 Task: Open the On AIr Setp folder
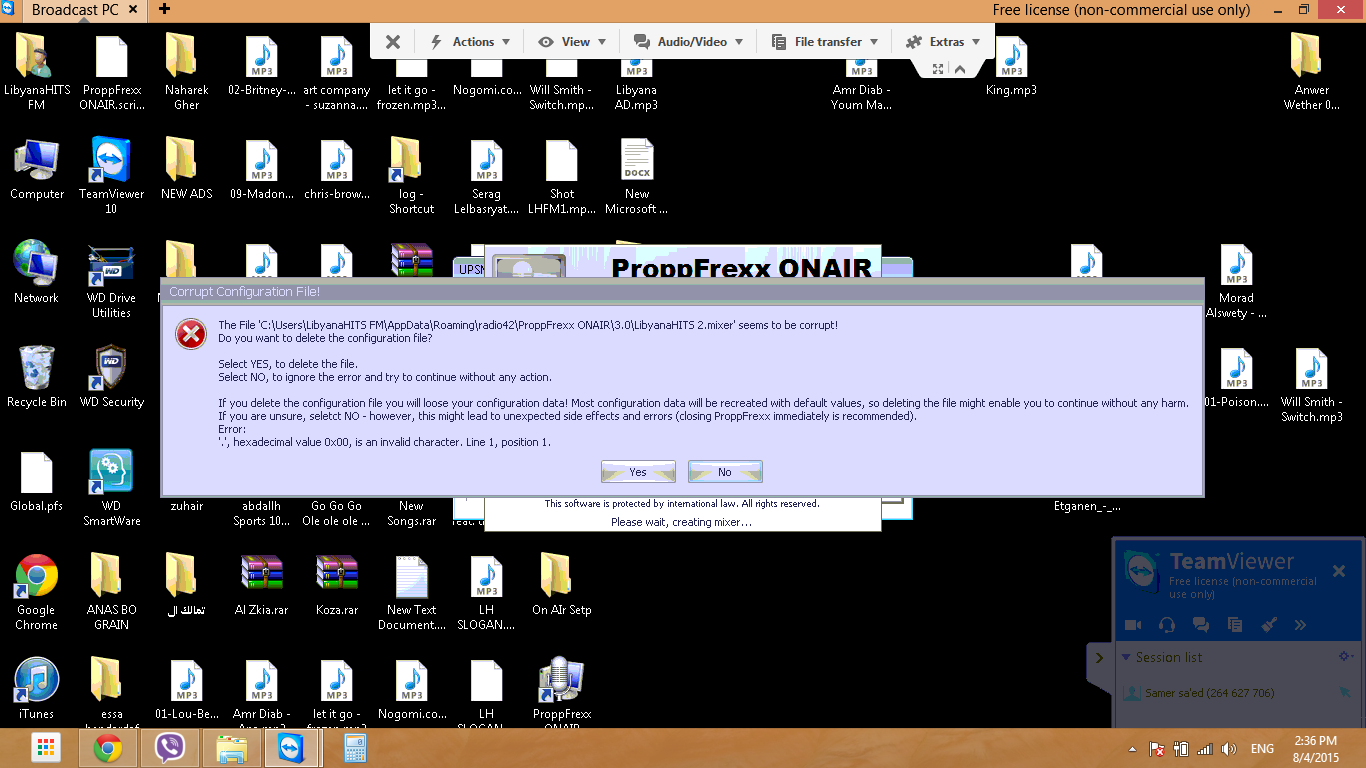561,585
